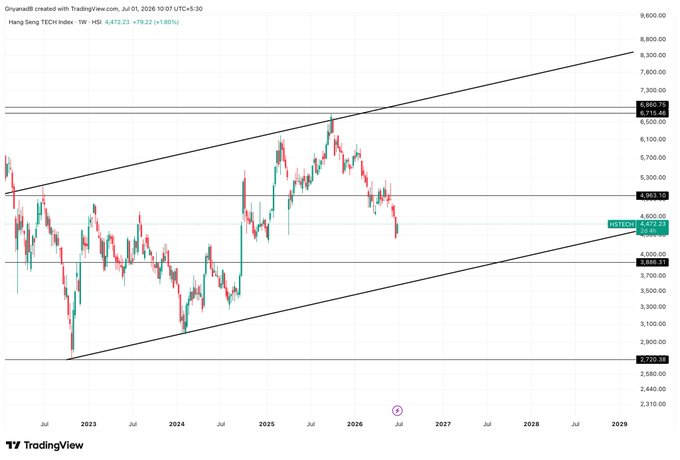680x460 pixels.
Task: Click the 9,600.00 price axis label
Action: 653,15
